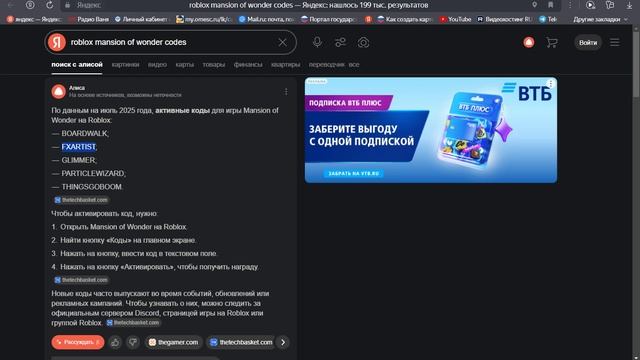Click the Alice avatar in the answer card

[x=58, y=91]
